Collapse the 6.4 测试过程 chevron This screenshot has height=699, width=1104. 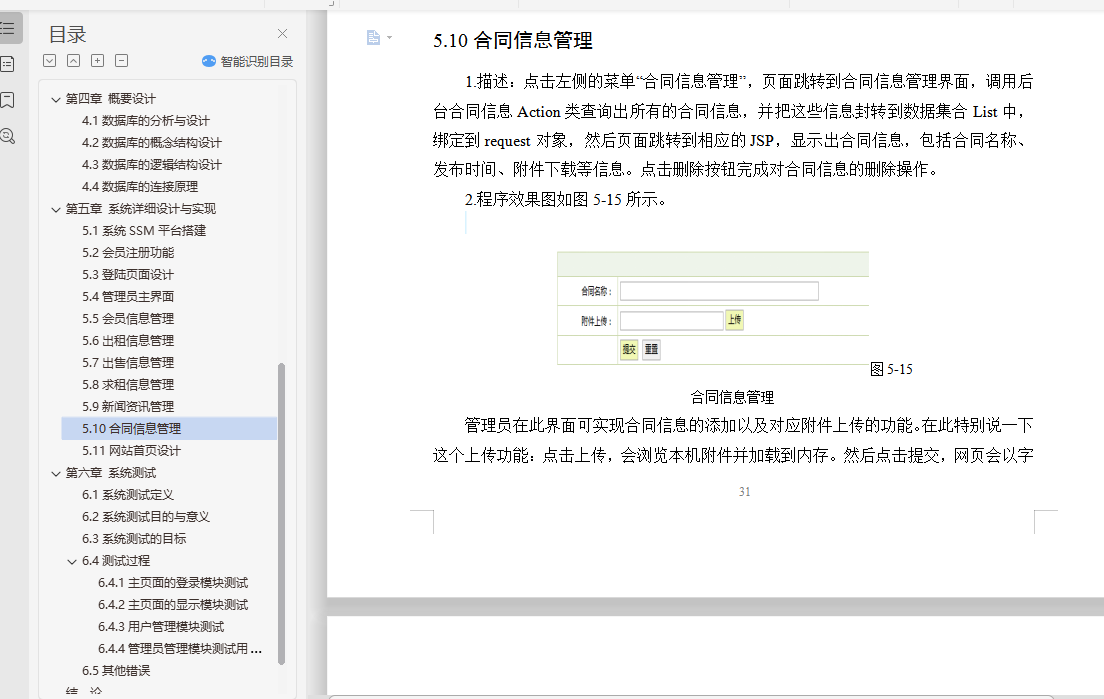tap(72, 561)
